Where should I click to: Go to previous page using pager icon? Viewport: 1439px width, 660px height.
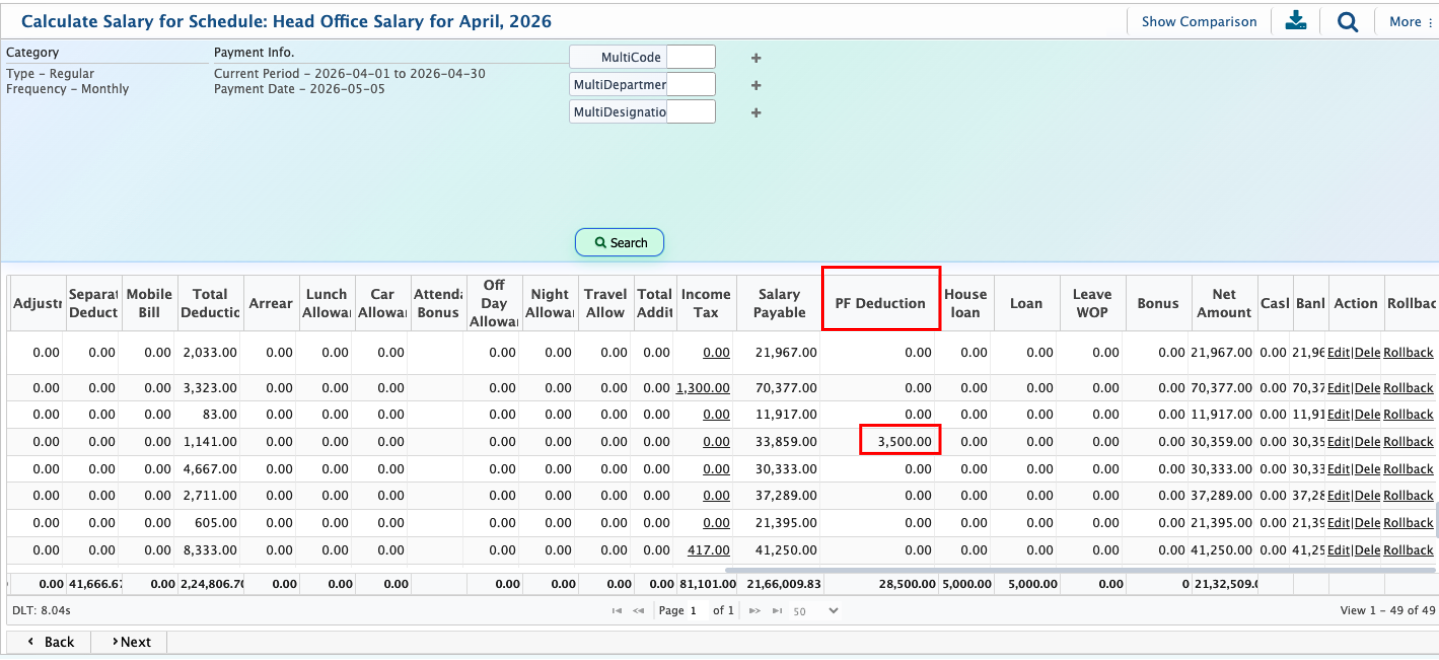point(638,610)
